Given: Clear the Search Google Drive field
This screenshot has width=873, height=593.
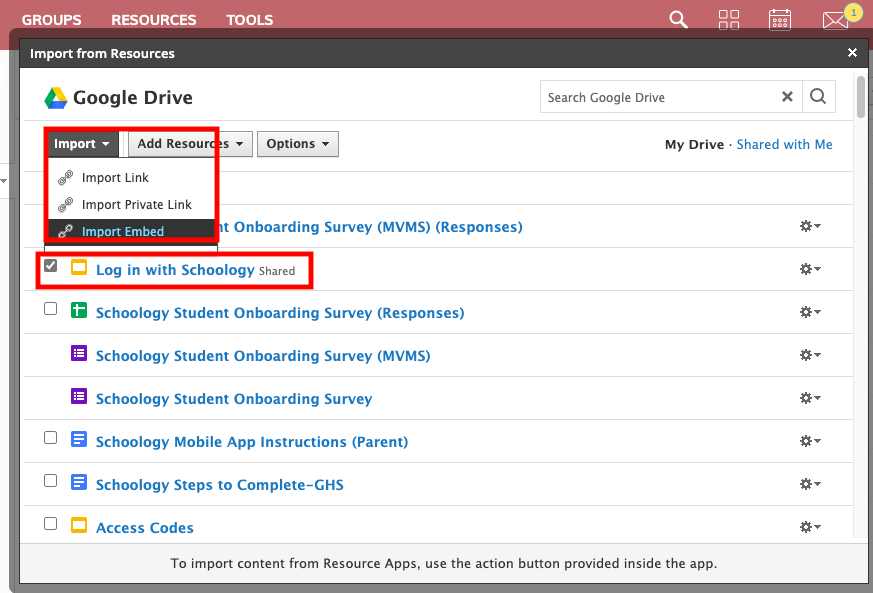Looking at the screenshot, I should click(x=787, y=97).
